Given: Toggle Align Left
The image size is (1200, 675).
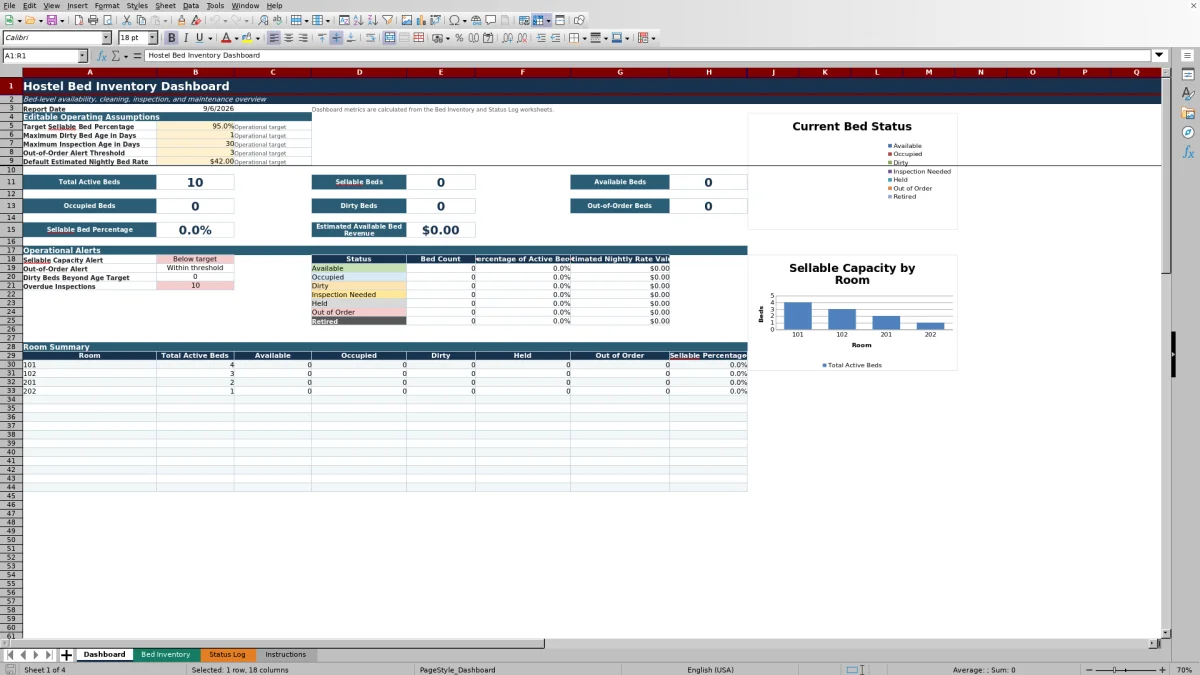Looking at the screenshot, I should pos(273,38).
